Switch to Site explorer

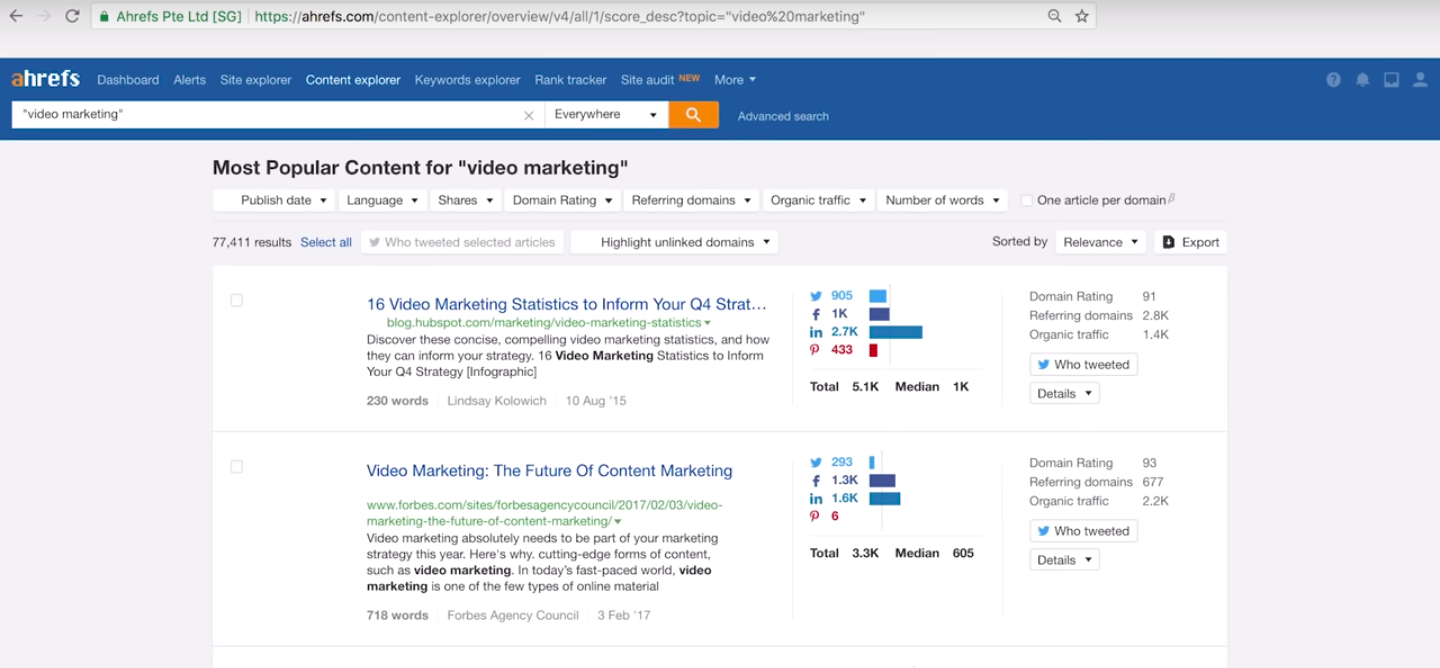[256, 80]
